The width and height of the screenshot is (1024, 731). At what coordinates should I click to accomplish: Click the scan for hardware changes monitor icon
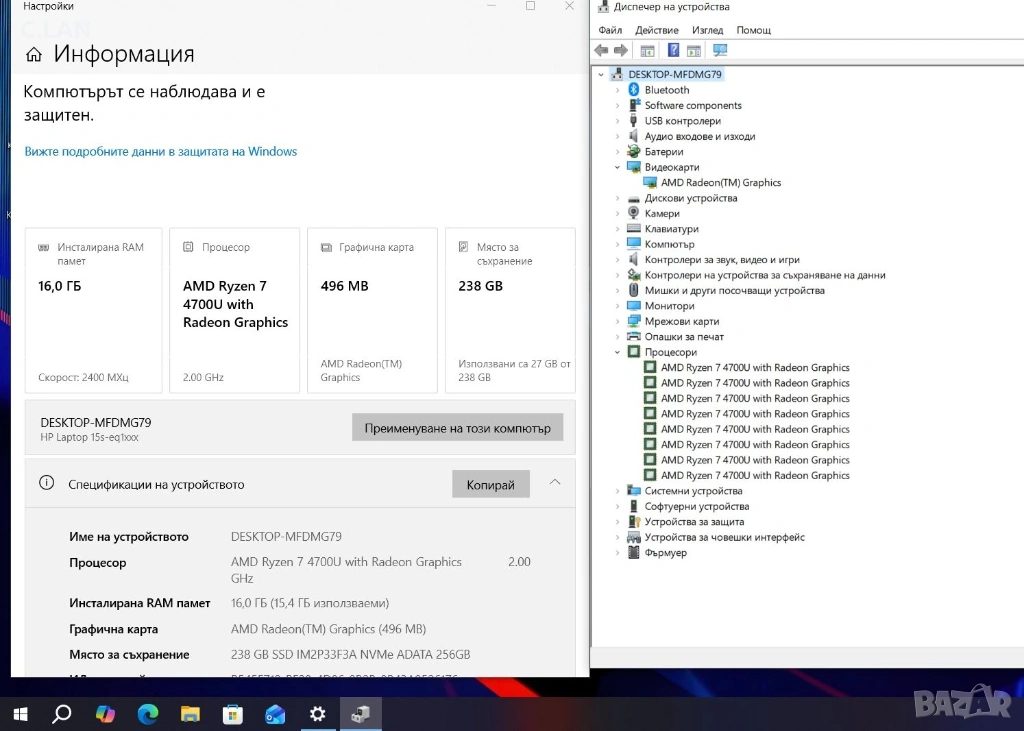[720, 50]
